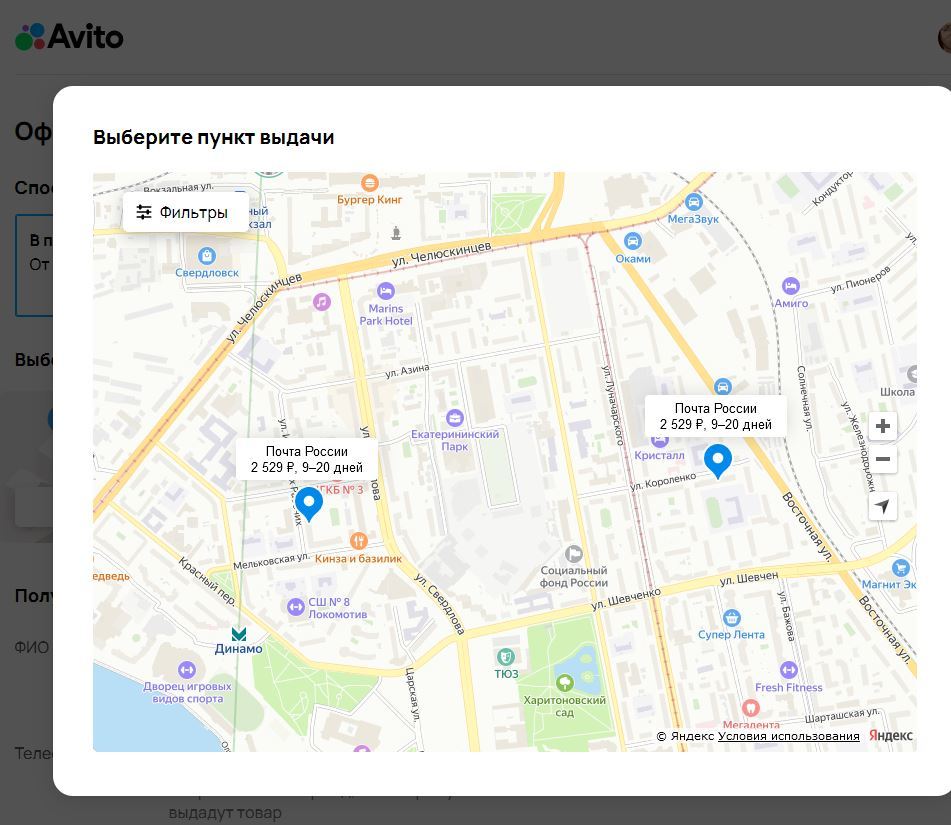
Task: Click the Екатерининский Парк icon
Action: click(x=454, y=417)
